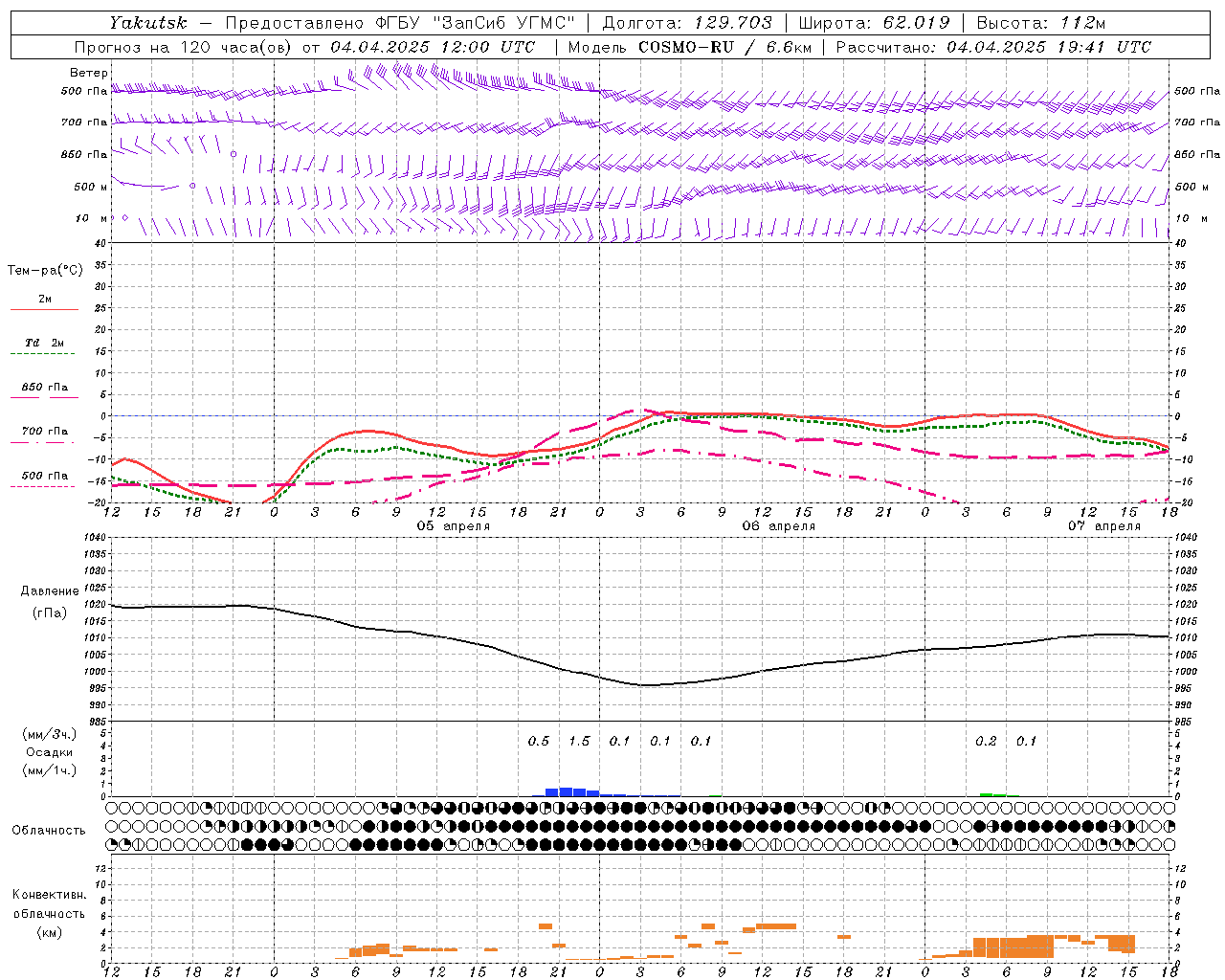
Task: Click the '07 апреля' date label
Action: pyautogui.click(x=1104, y=526)
